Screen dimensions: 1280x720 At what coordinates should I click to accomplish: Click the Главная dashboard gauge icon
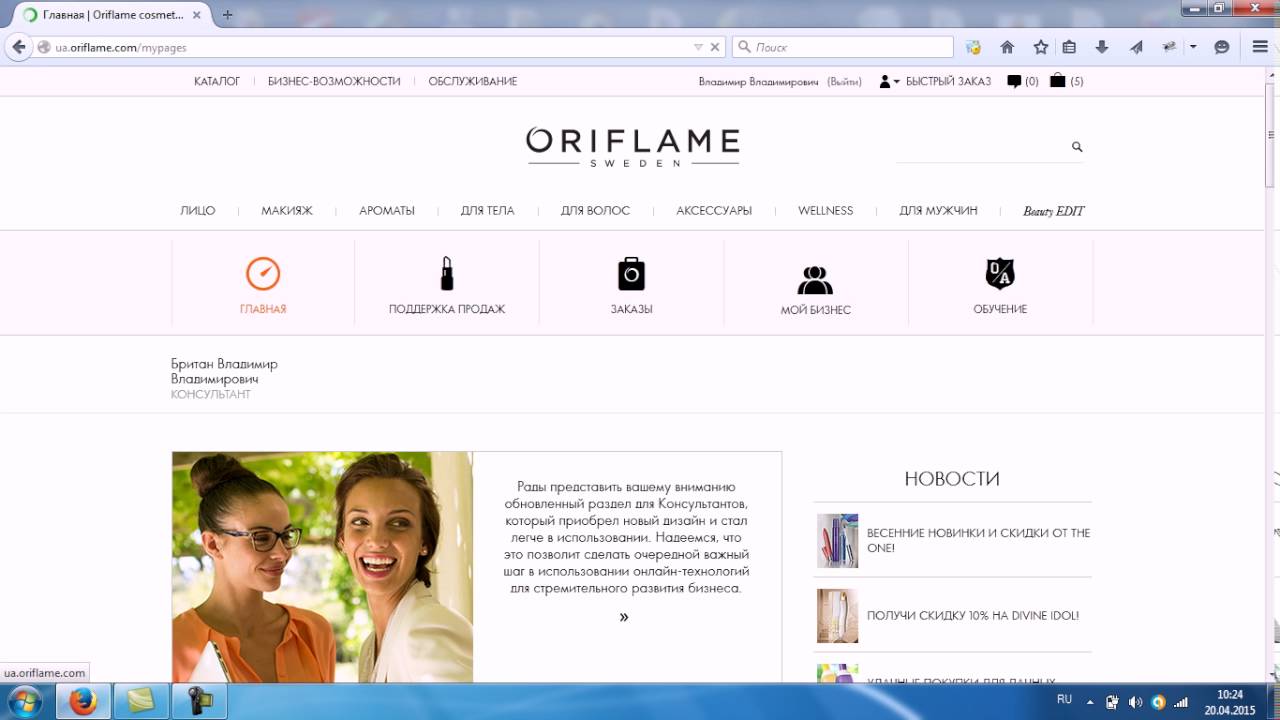[263, 273]
